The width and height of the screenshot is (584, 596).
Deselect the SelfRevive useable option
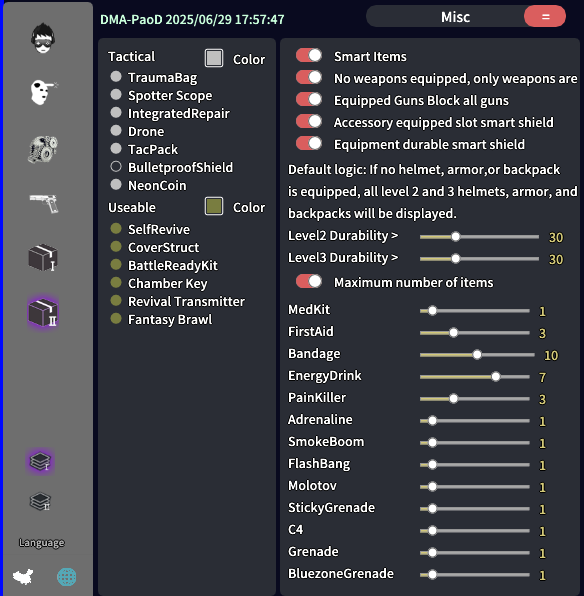pyautogui.click(x=116, y=228)
